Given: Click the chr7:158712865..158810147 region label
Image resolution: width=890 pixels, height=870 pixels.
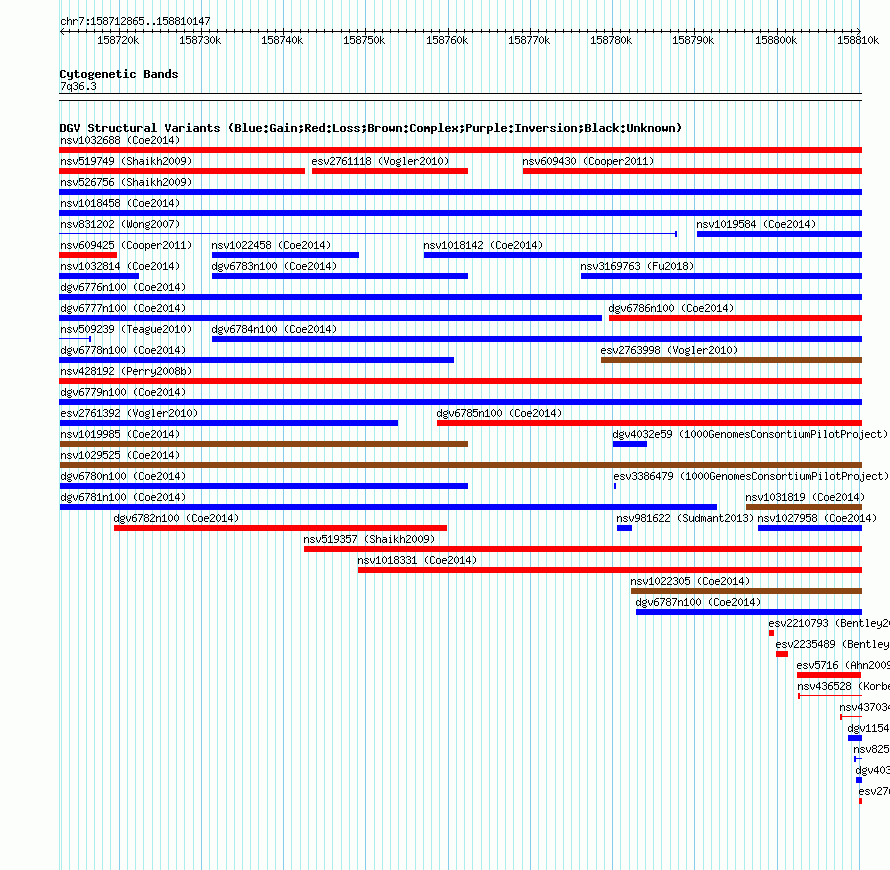Looking at the screenshot, I should [x=135, y=21].
